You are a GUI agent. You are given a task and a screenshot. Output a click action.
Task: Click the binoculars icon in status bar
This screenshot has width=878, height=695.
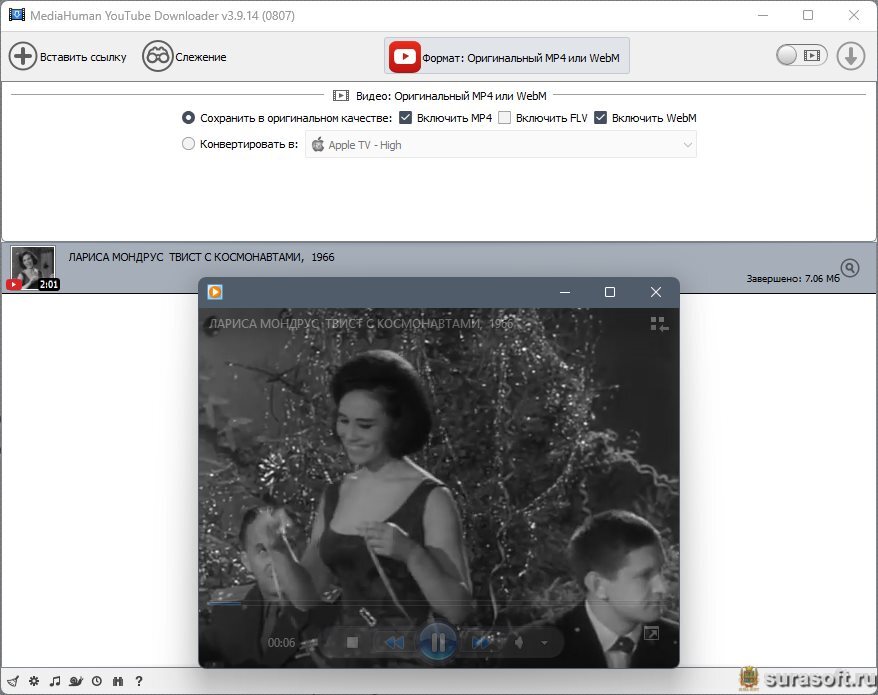tap(118, 681)
